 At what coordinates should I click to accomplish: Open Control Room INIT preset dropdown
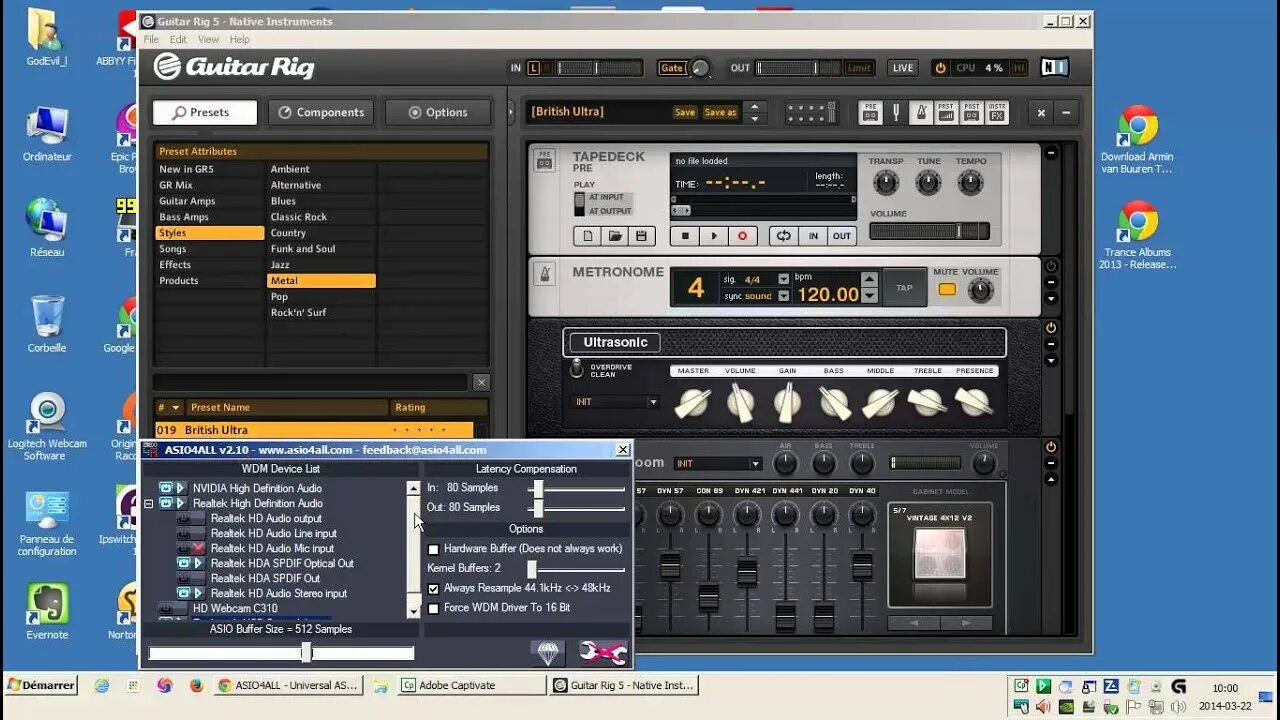coord(718,463)
